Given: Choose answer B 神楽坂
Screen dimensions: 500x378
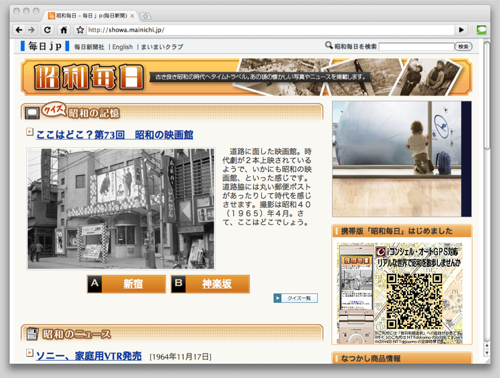Looking at the screenshot, I should [x=210, y=284].
